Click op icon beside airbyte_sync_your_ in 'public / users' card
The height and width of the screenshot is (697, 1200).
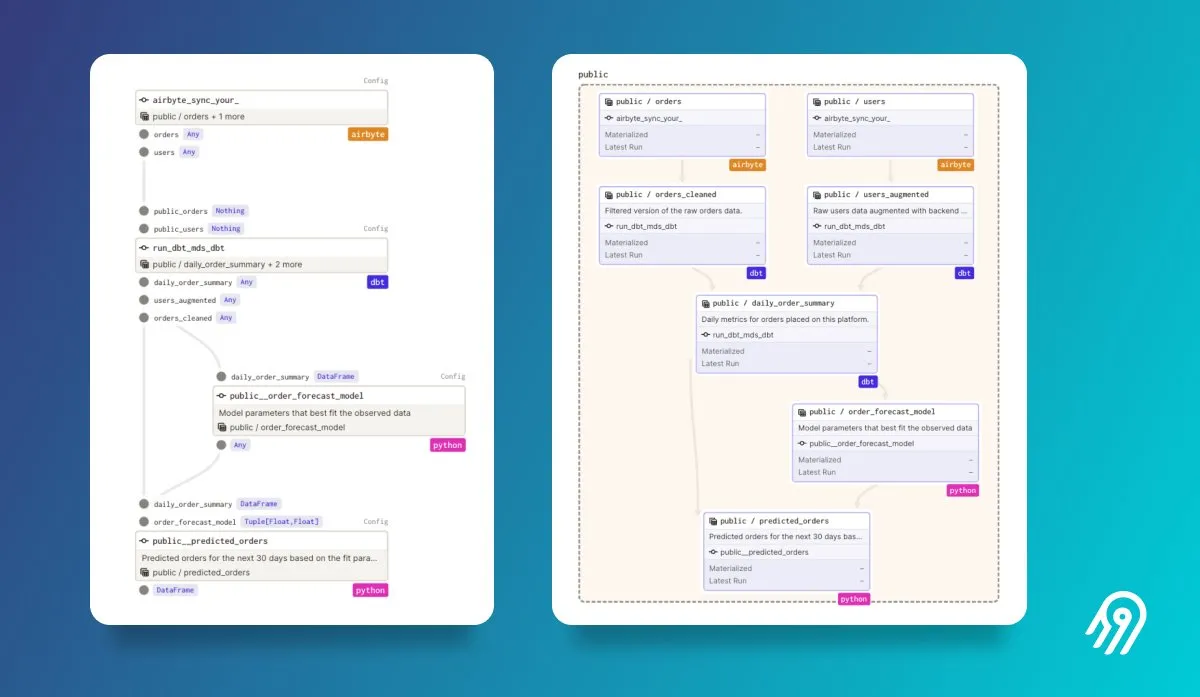coord(817,118)
